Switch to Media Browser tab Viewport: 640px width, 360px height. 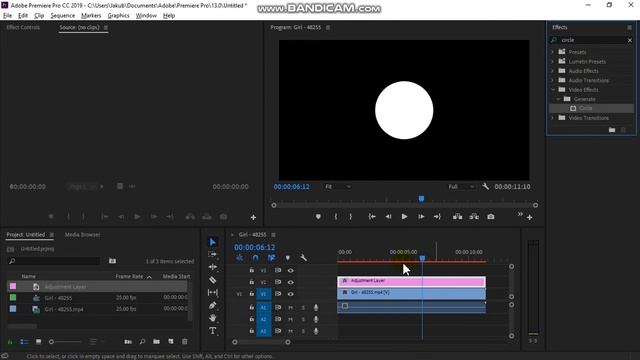[x=82, y=235]
